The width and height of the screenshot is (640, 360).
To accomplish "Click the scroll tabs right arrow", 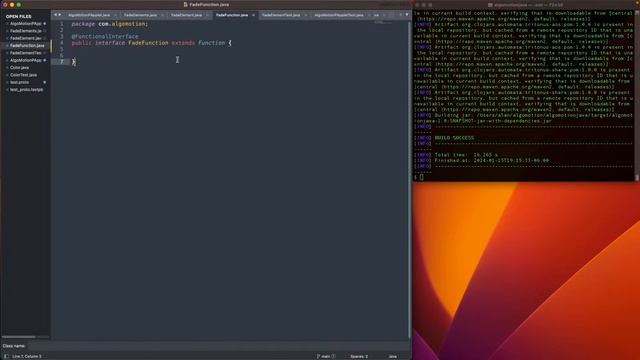I will 60,15.
